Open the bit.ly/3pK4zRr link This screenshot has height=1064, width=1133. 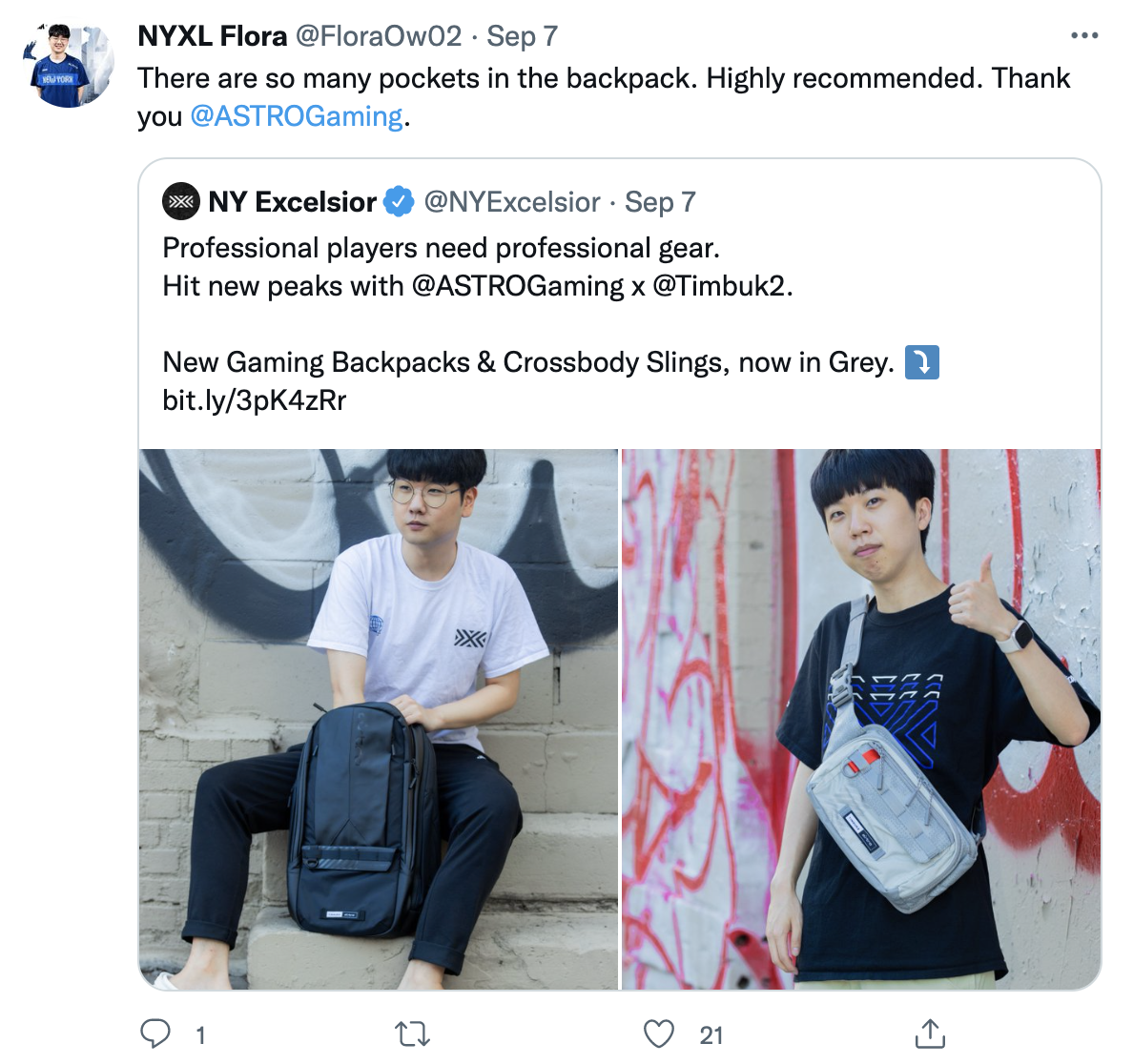(x=255, y=400)
